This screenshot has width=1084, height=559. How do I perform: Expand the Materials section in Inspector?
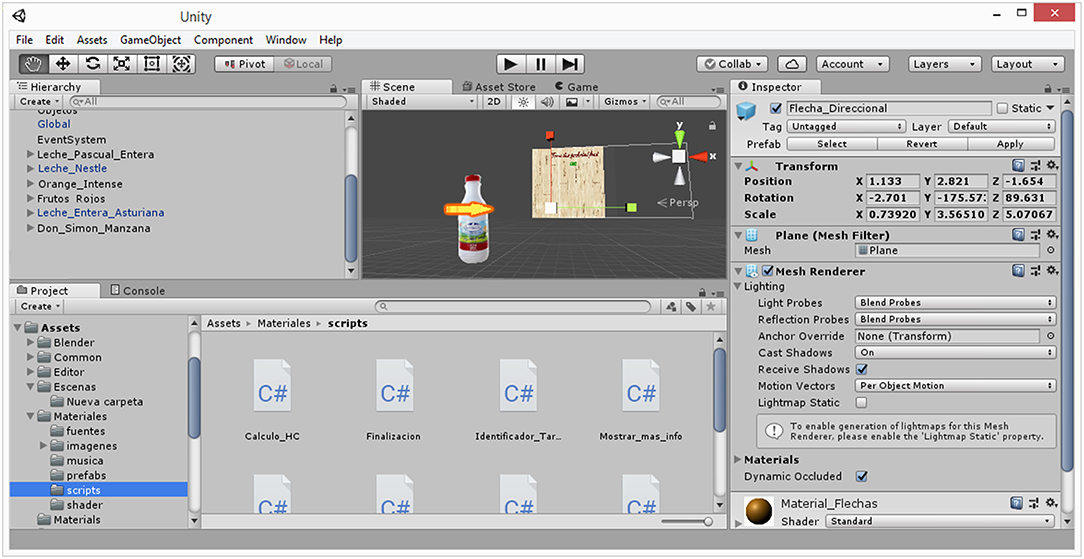pos(739,460)
